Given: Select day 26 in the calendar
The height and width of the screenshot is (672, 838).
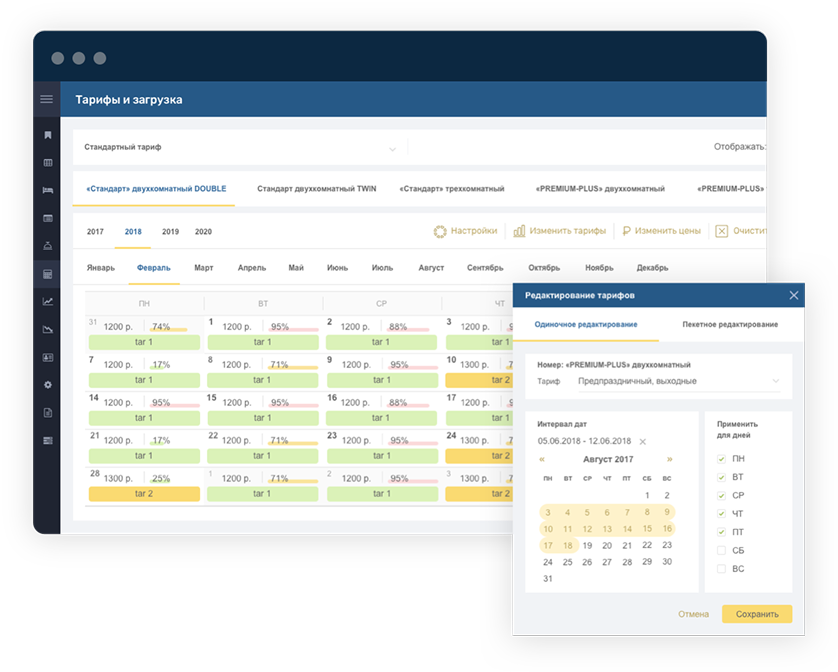Looking at the screenshot, I should click(x=588, y=562).
